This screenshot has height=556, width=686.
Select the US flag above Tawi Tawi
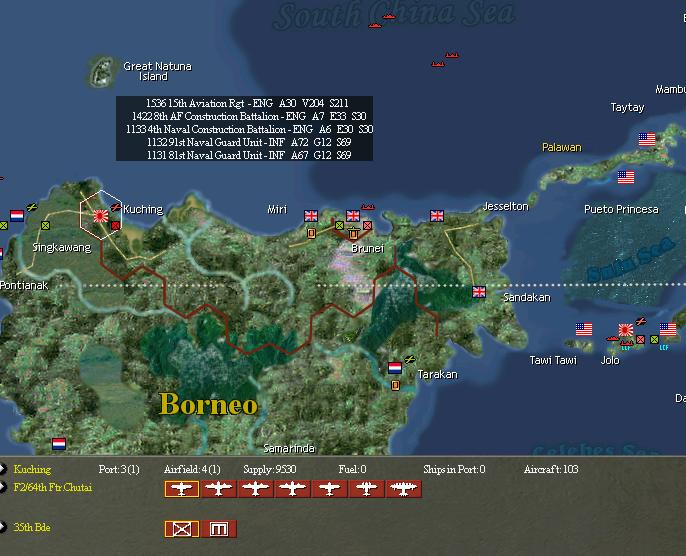[584, 329]
